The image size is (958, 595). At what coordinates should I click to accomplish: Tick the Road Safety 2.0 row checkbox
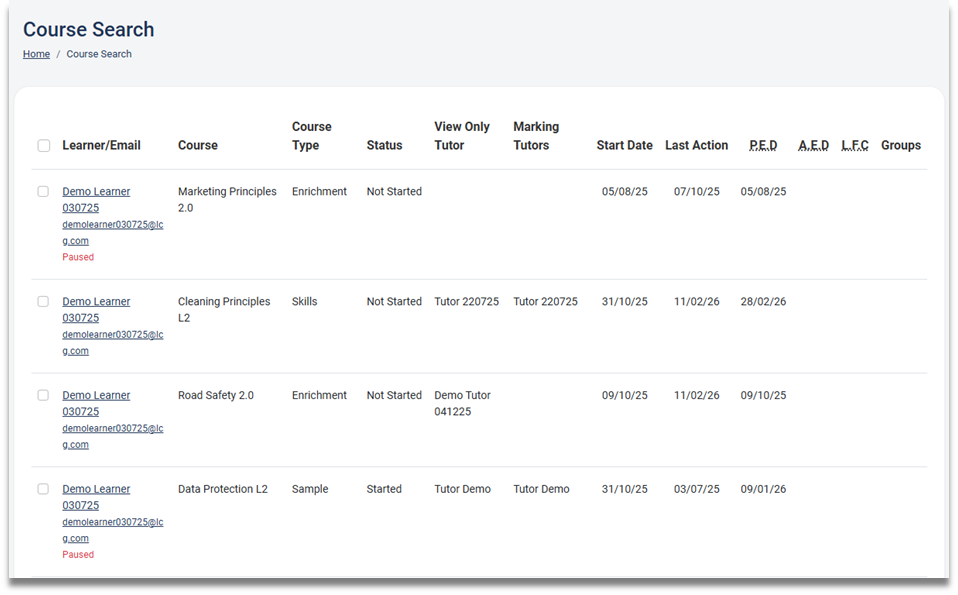coord(43,396)
